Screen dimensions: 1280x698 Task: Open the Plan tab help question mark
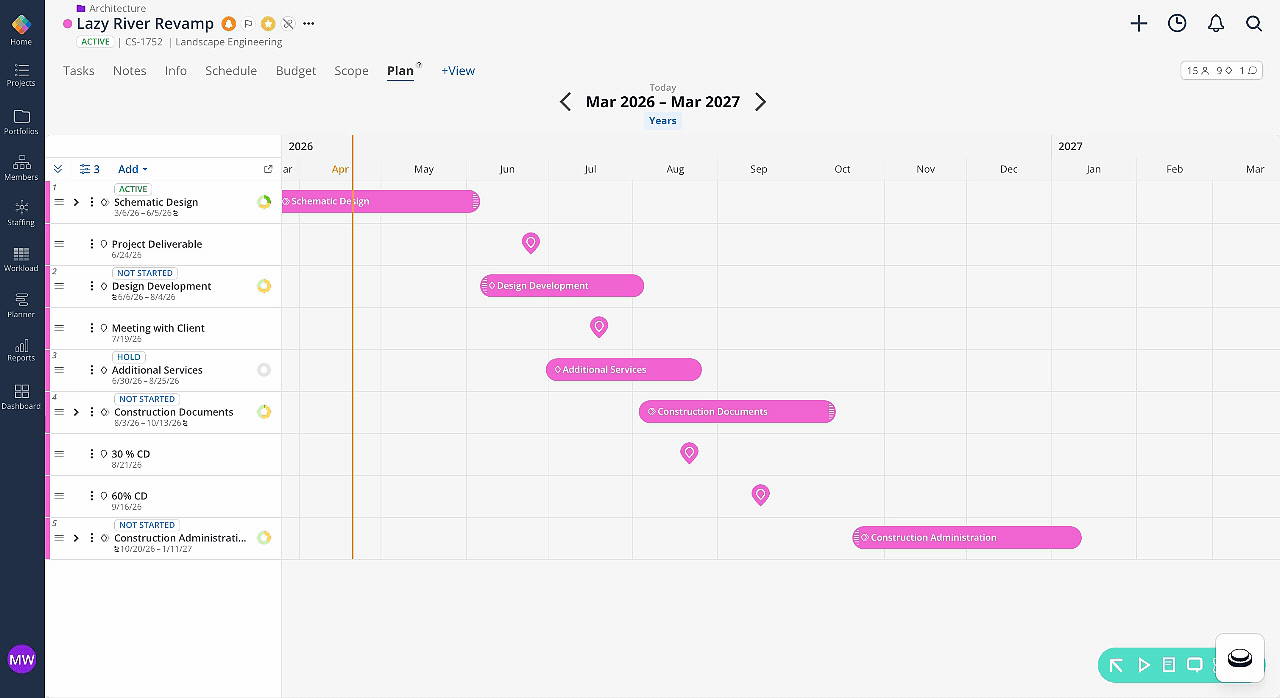419,65
